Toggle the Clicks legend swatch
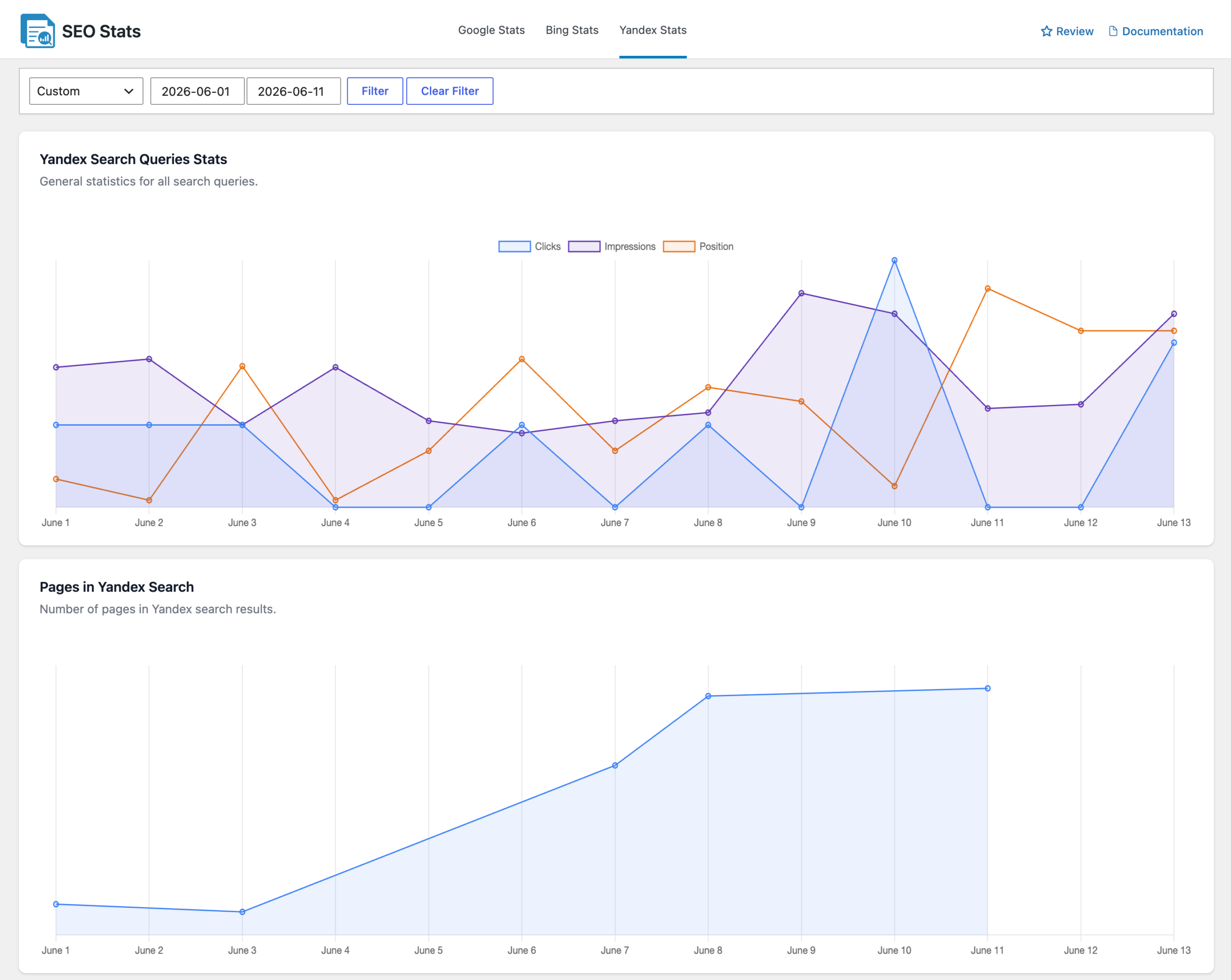Image resolution: width=1231 pixels, height=980 pixels. pyautogui.click(x=515, y=247)
